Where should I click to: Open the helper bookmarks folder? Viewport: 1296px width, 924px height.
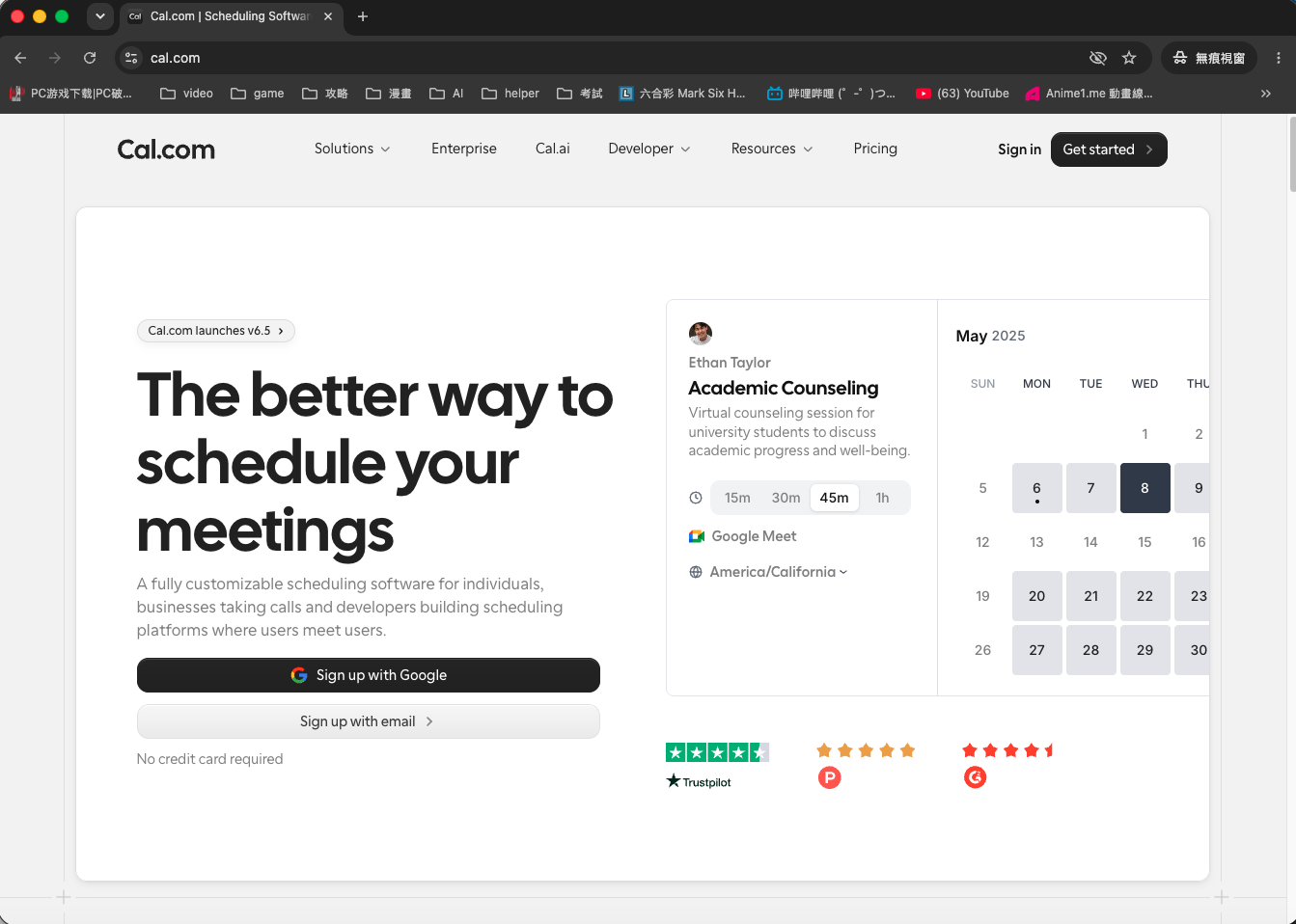click(510, 94)
